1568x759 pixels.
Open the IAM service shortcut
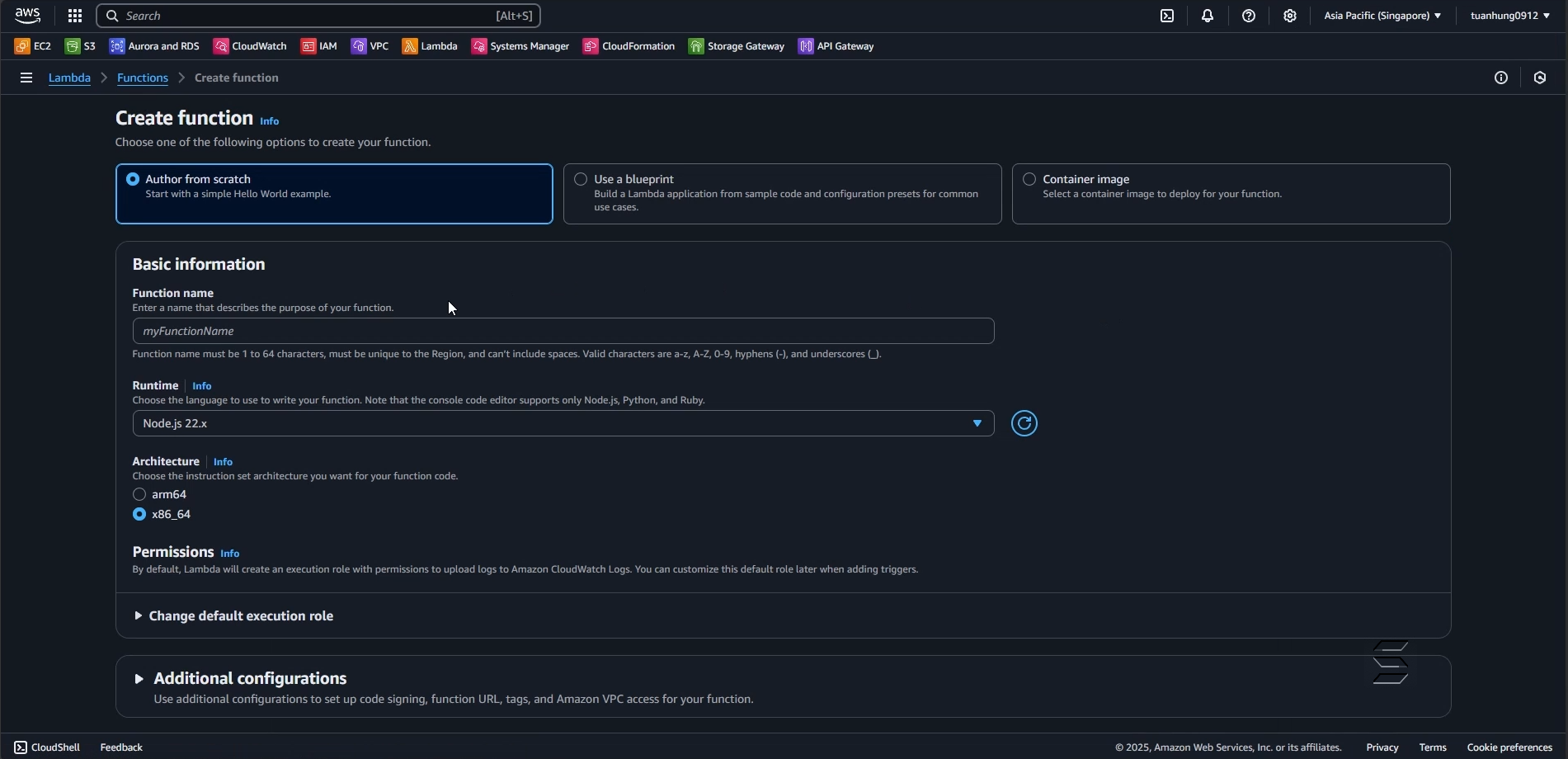[x=319, y=46]
